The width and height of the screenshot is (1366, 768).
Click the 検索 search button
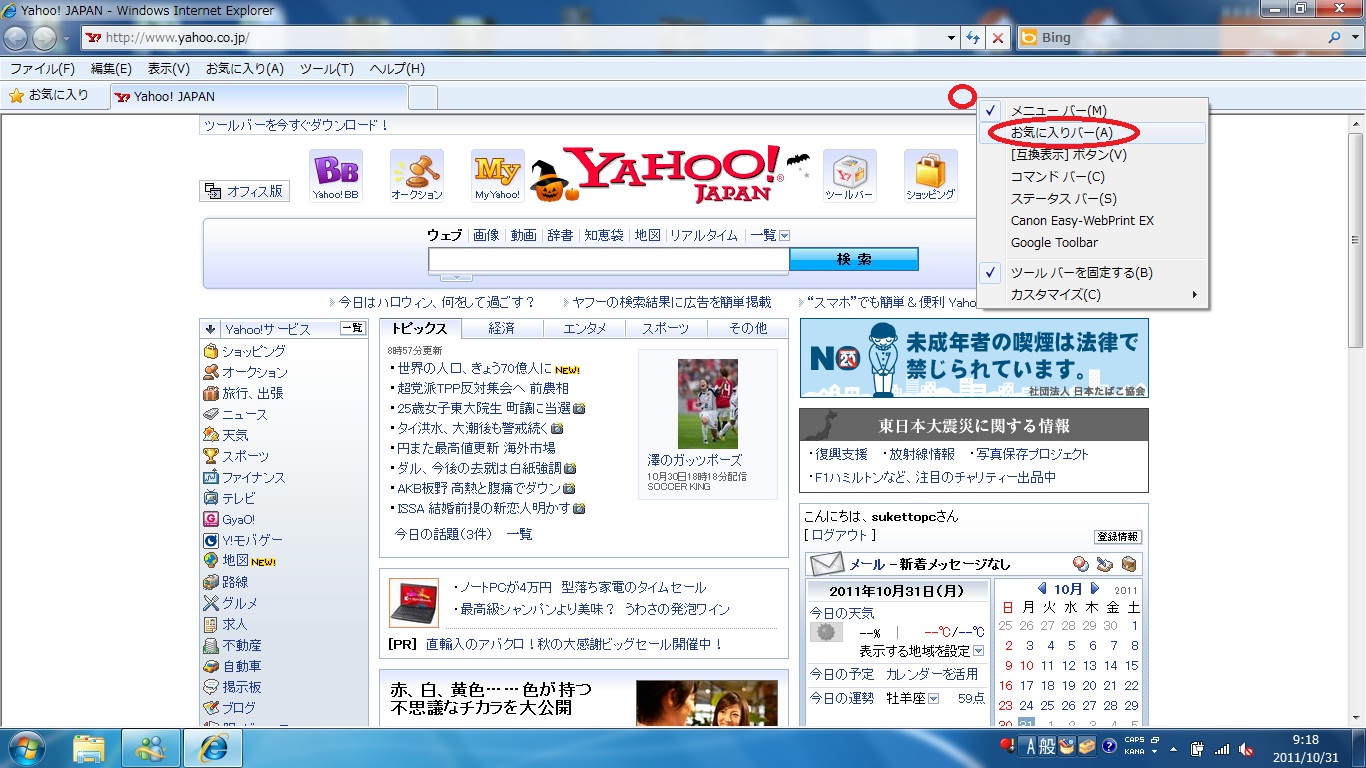[x=854, y=259]
